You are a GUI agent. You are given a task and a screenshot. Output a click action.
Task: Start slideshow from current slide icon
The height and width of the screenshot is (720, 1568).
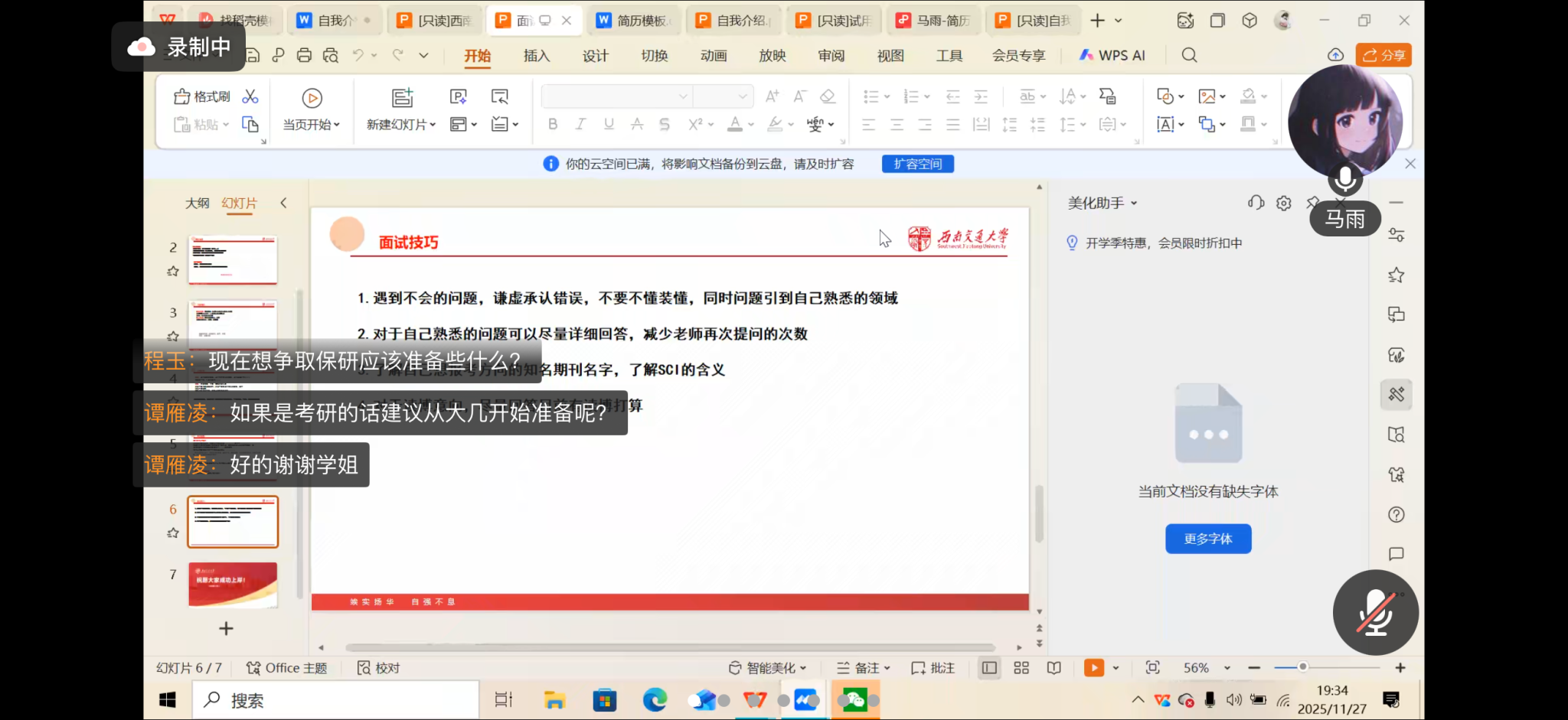click(x=312, y=98)
